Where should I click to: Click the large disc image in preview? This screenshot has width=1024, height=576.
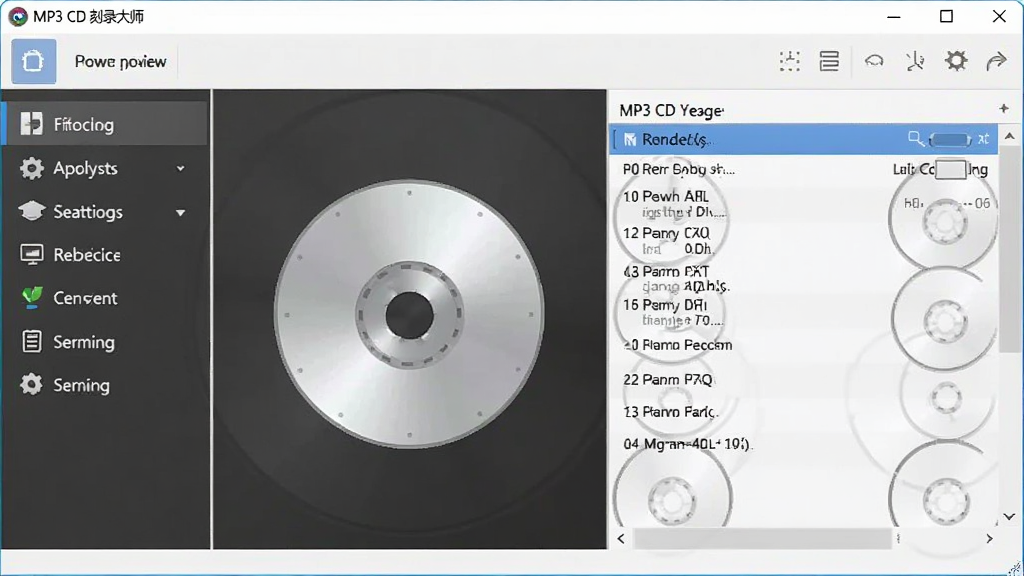(x=409, y=314)
